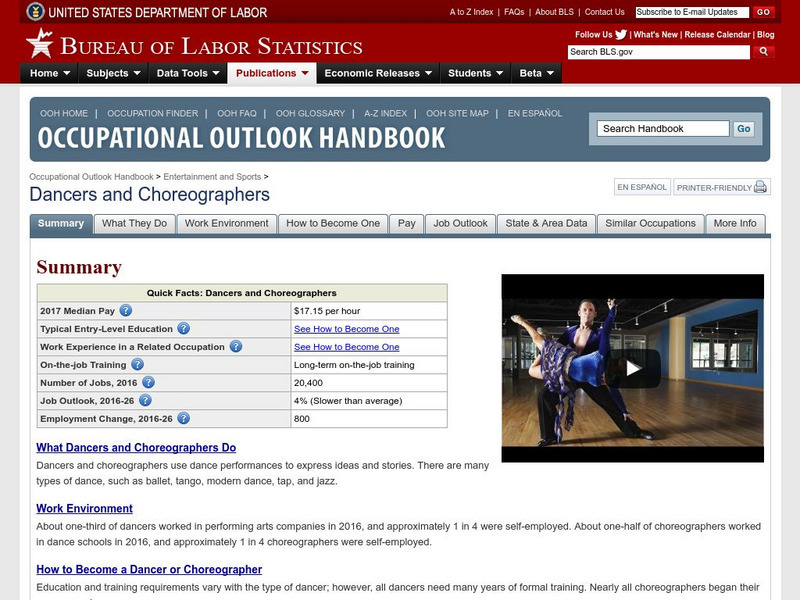Open the Contact Us link
This screenshot has width=800, height=600.
[x=605, y=12]
